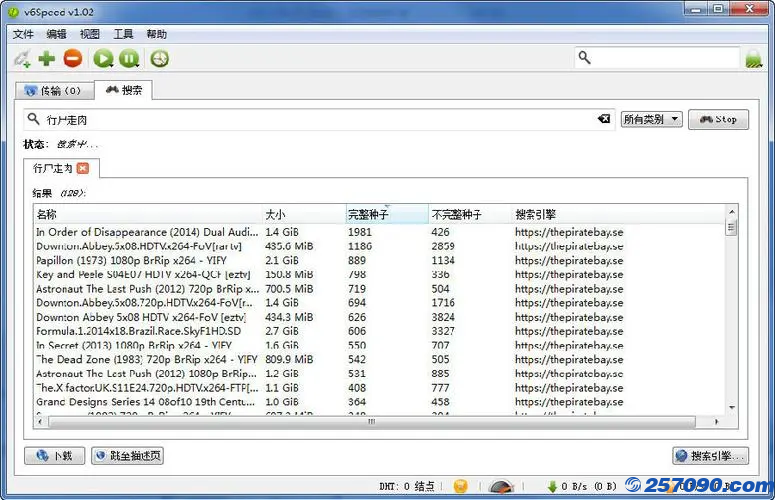Select Downton.Abbey.5x08.HDTV.x264-FoV[rartv] row
775x500 pixels.
[x=379, y=246]
